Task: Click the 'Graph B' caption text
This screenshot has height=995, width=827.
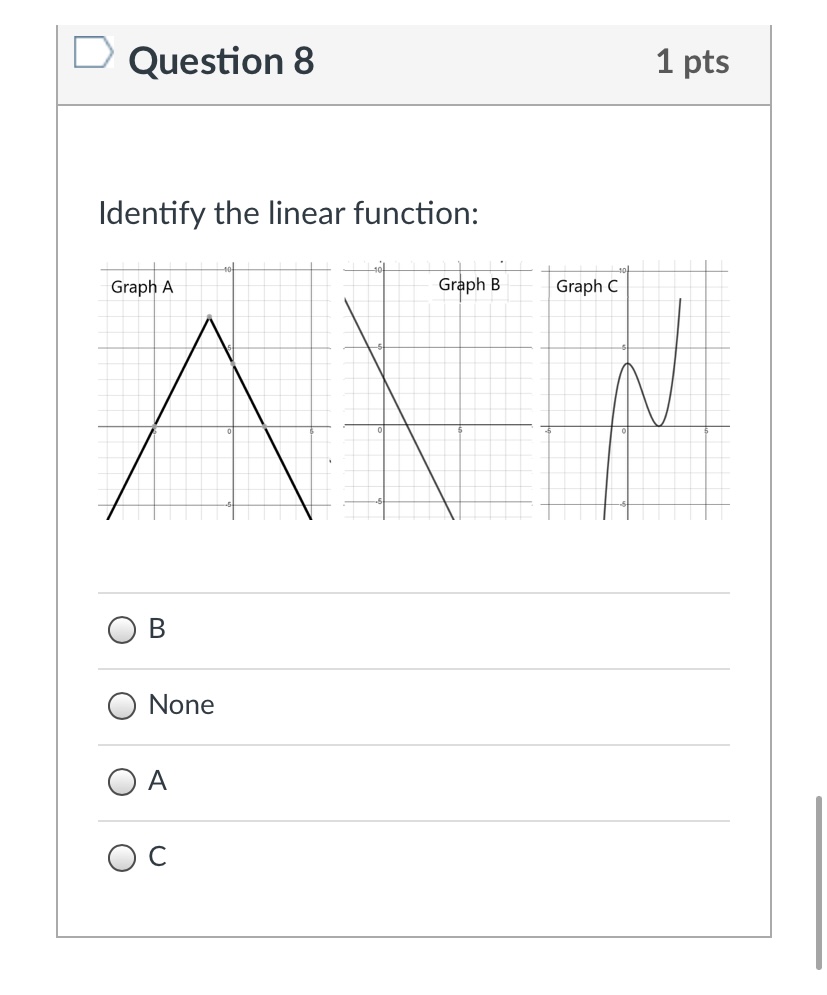Action: pyautogui.click(x=469, y=285)
